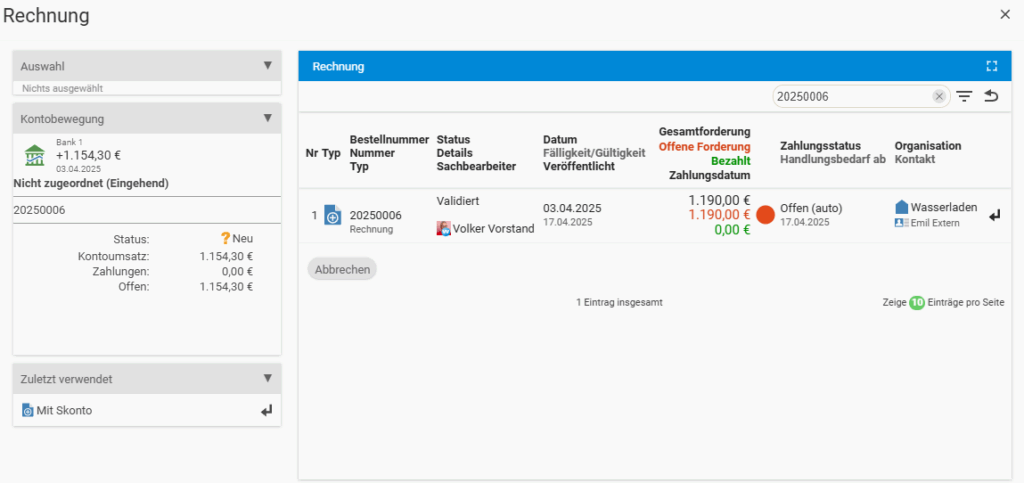Click invoice number 20250006 in the table

click(376, 215)
